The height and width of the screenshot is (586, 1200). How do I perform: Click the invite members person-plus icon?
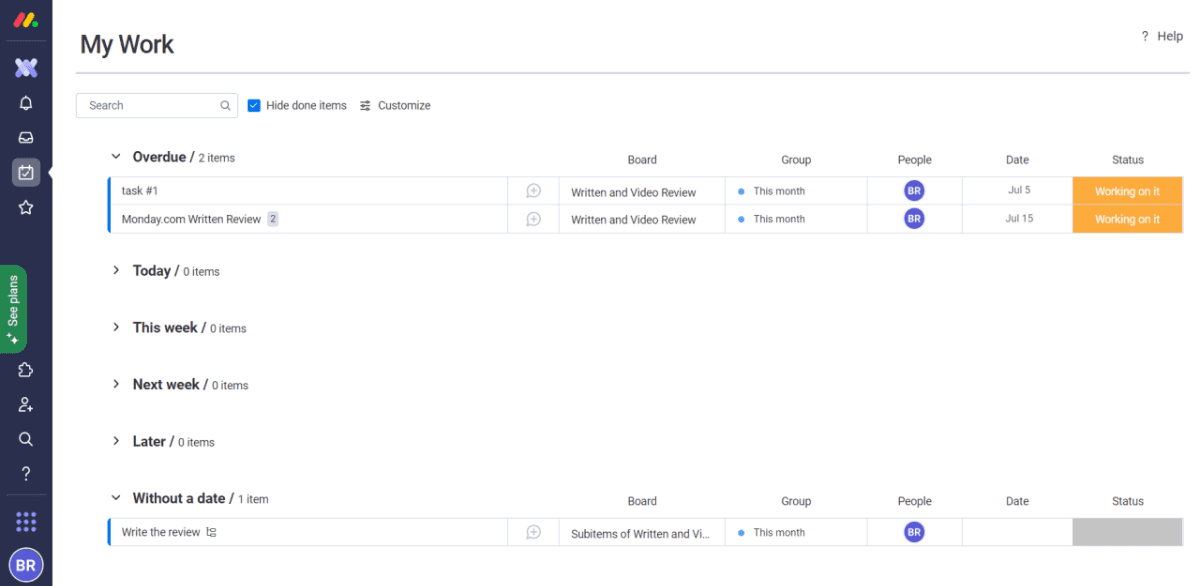(x=26, y=405)
